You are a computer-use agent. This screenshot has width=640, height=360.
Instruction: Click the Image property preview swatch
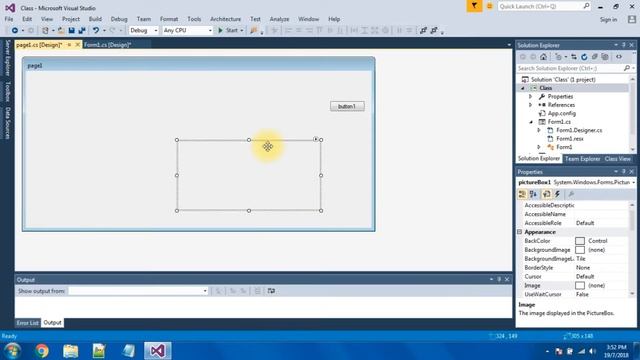point(580,286)
